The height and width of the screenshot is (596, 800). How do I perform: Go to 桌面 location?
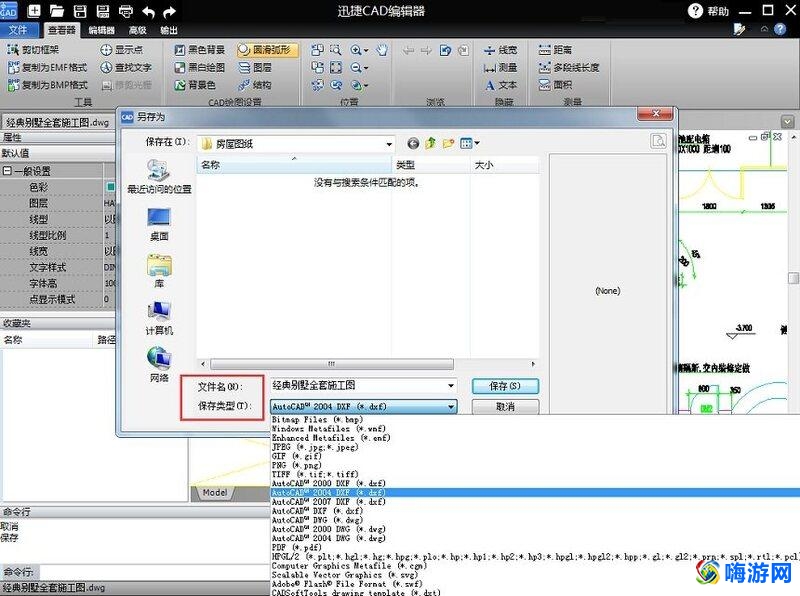coord(159,224)
